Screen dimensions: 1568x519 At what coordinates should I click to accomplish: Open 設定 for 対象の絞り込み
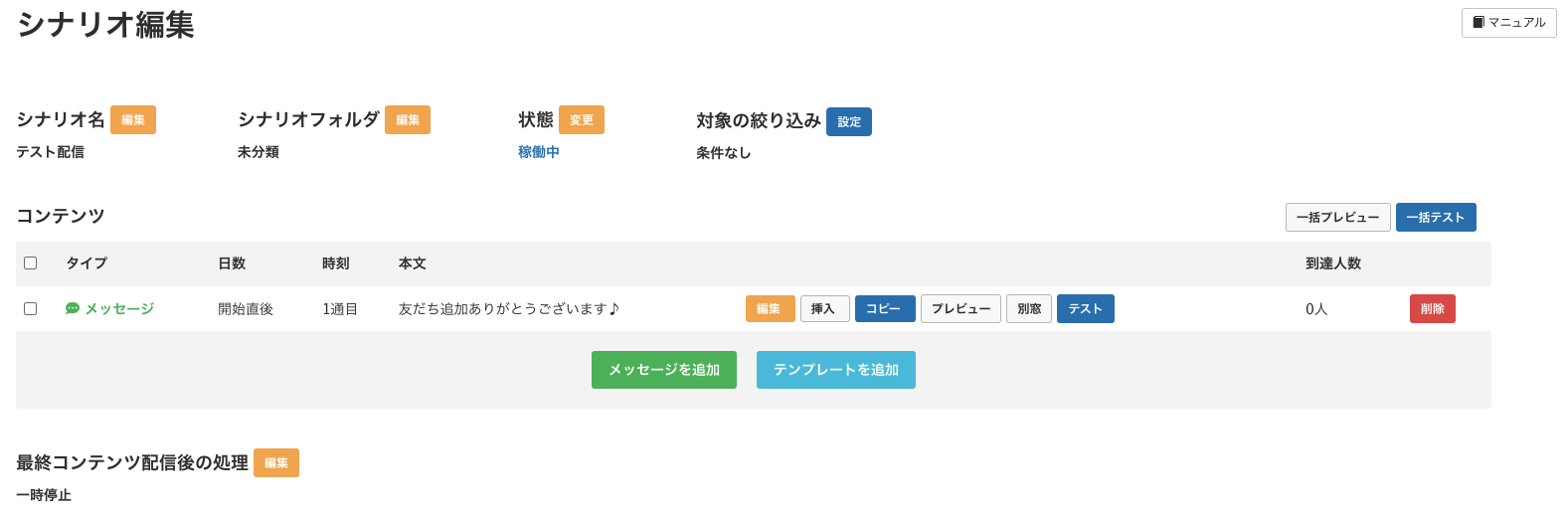pyautogui.click(x=849, y=122)
